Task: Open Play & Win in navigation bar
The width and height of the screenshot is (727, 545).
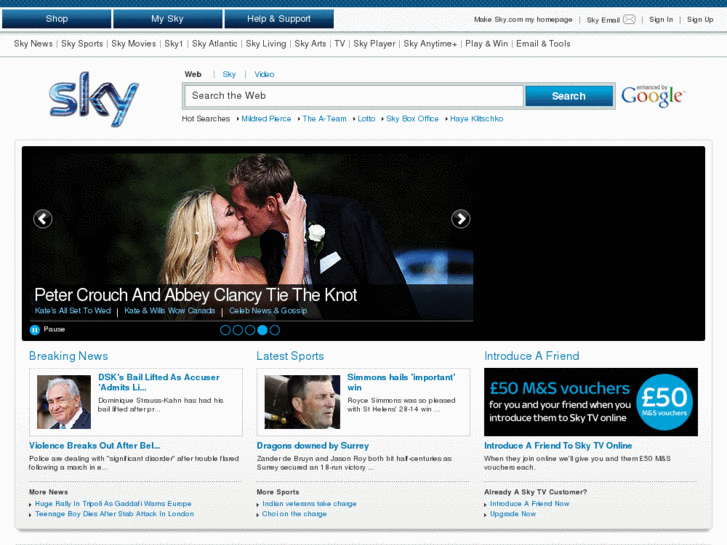Action: [486, 44]
